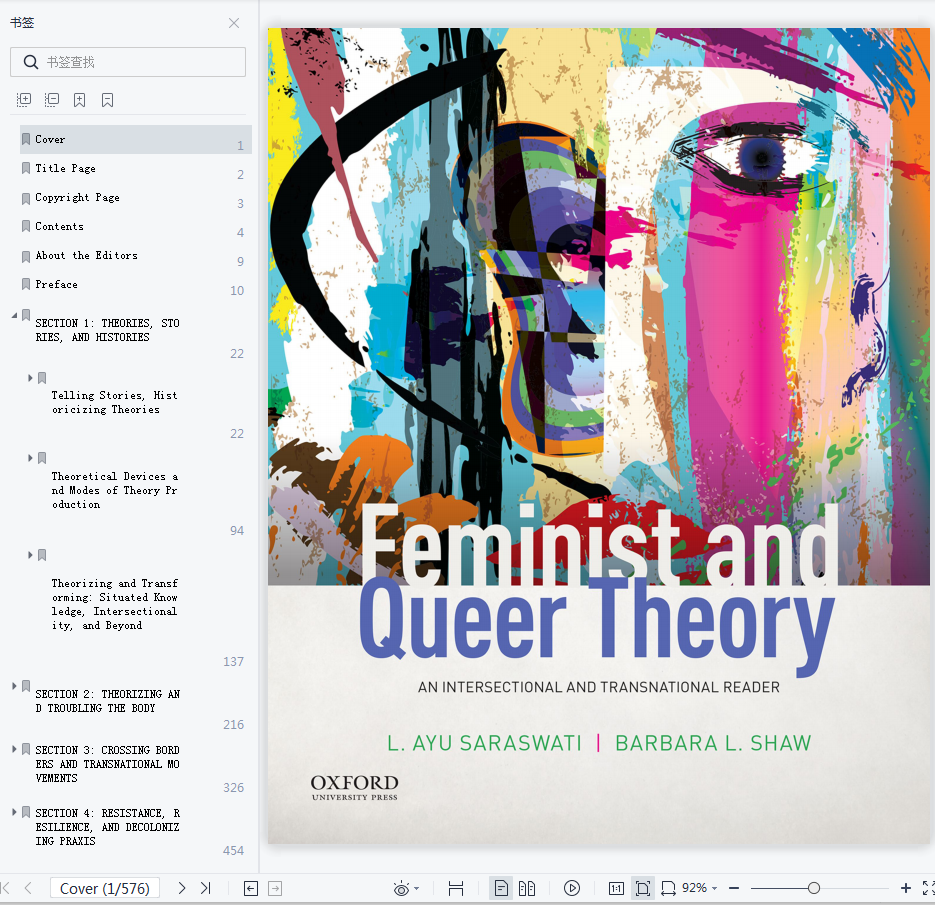Click the add bookmark icon

click(79, 100)
